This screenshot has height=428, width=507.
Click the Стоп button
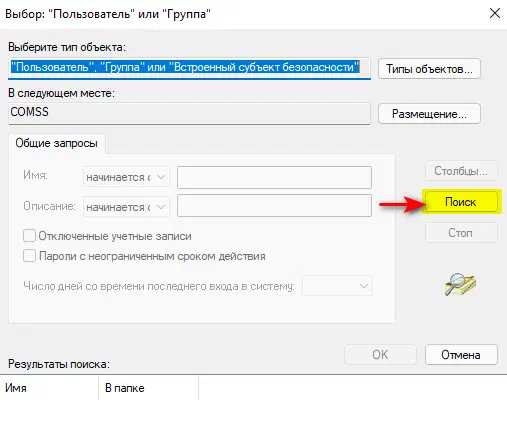461,233
